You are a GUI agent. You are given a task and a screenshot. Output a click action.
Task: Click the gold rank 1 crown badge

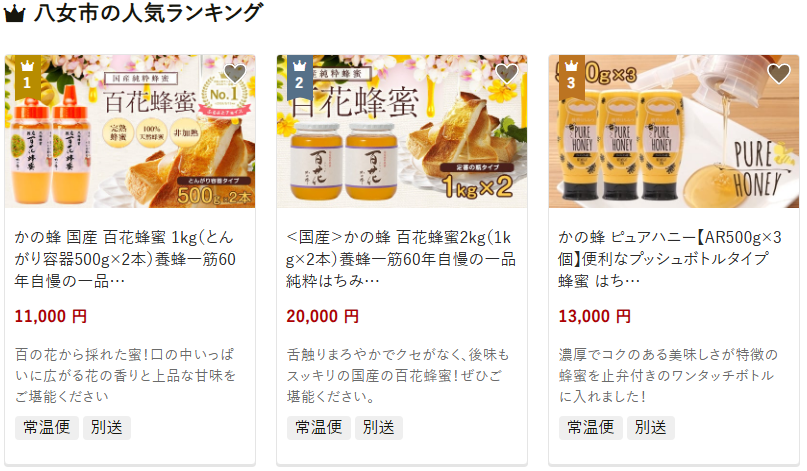(x=28, y=76)
